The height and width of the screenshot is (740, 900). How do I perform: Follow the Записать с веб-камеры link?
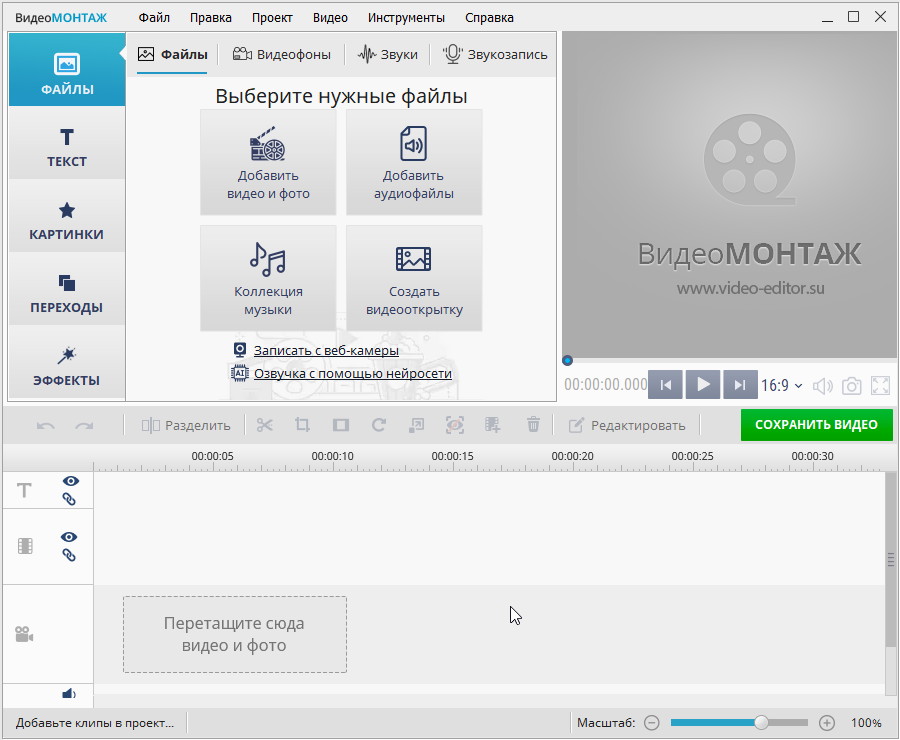(326, 350)
